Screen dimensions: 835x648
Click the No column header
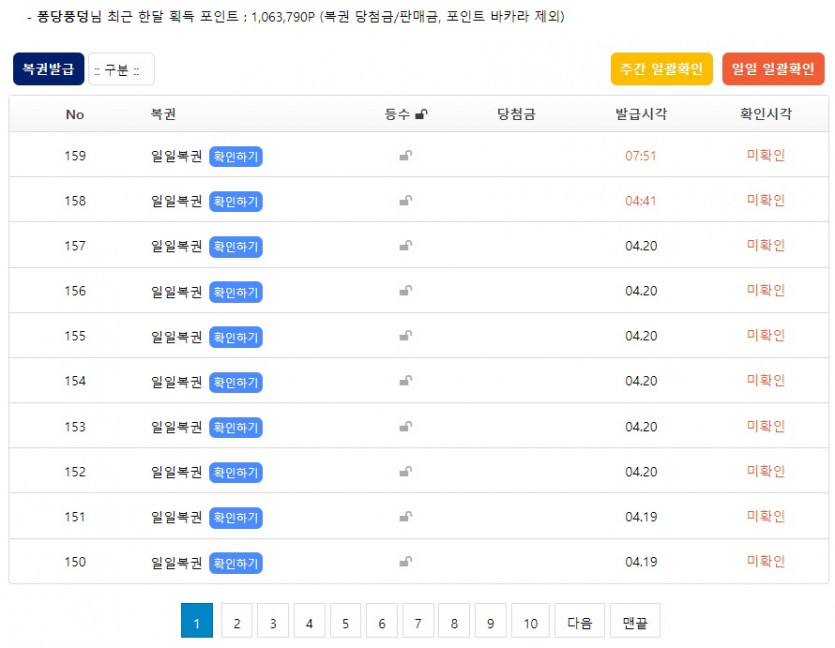point(75,114)
